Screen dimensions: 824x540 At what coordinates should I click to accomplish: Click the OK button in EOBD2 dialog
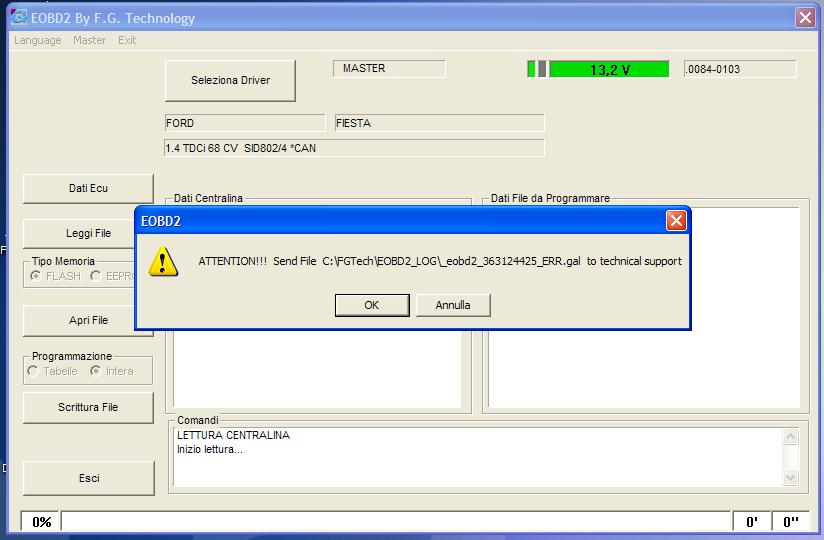pos(372,305)
